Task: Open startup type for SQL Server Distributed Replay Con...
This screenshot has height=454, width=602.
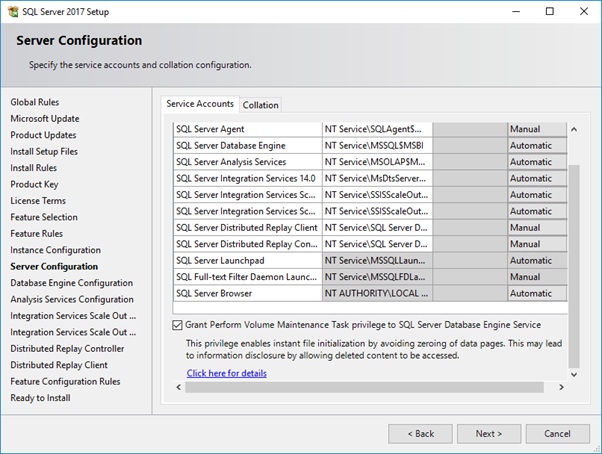Action: [537, 244]
